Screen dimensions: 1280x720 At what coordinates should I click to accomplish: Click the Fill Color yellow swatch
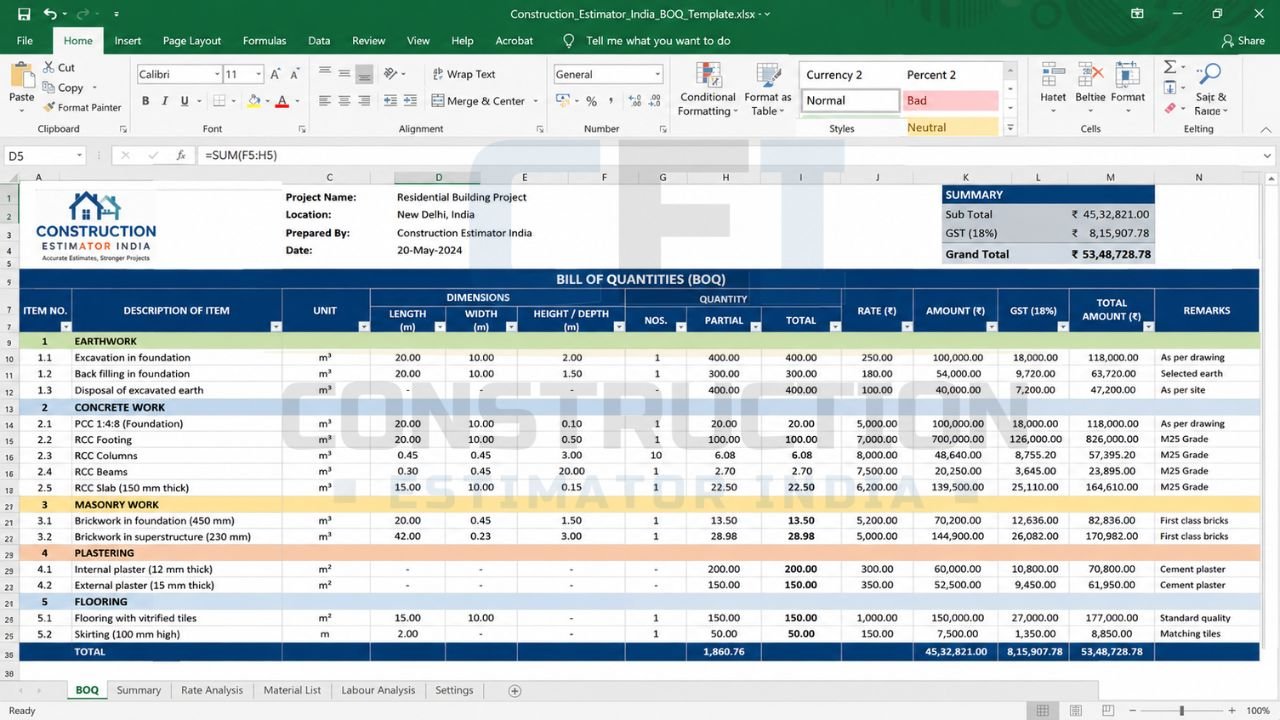pos(254,101)
